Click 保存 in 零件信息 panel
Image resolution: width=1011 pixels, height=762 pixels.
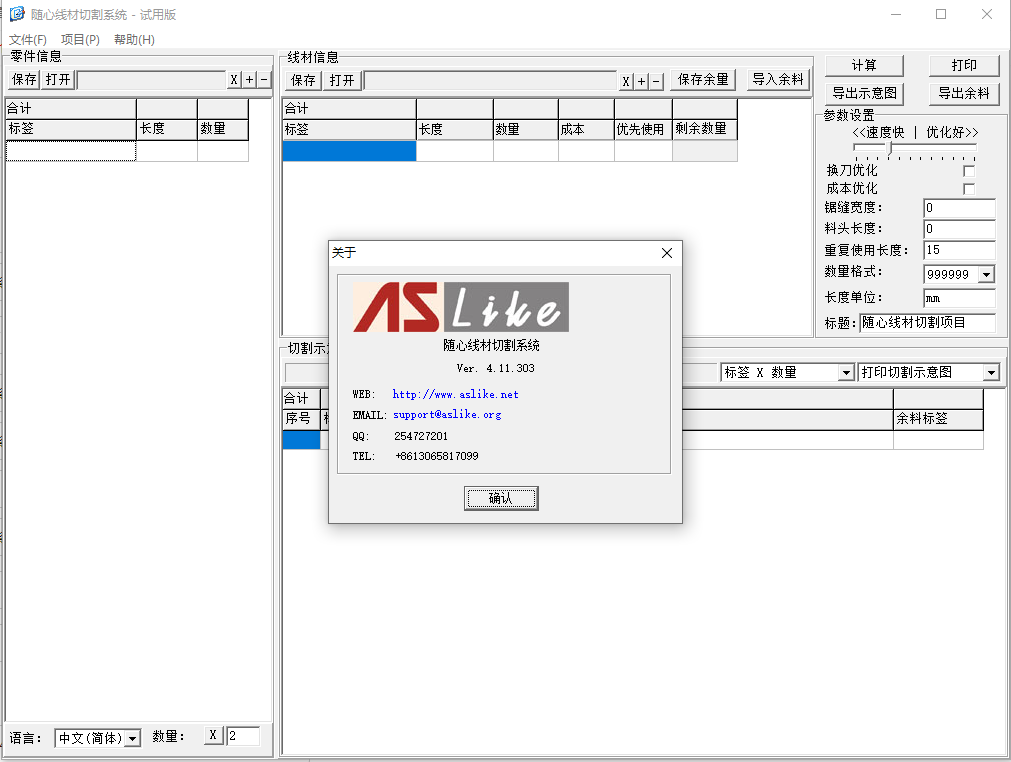pyautogui.click(x=25, y=79)
